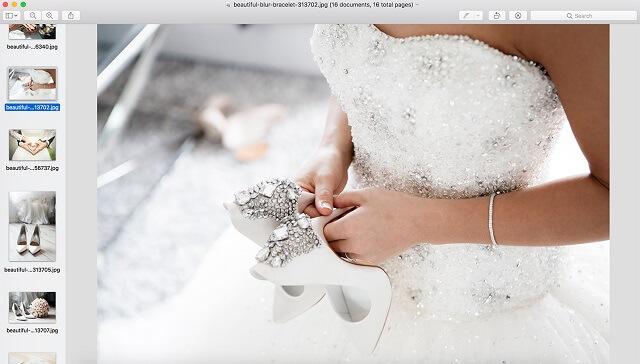Expand the highlight pen style dropdown arrow
The width and height of the screenshot is (640, 364).
pyautogui.click(x=478, y=16)
